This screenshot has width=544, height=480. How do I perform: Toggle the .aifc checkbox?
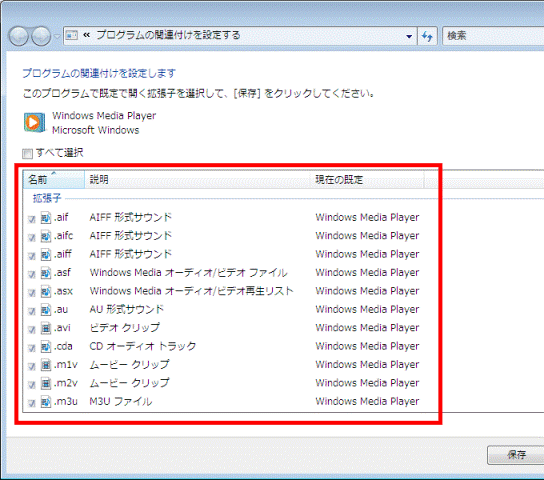tap(32, 238)
